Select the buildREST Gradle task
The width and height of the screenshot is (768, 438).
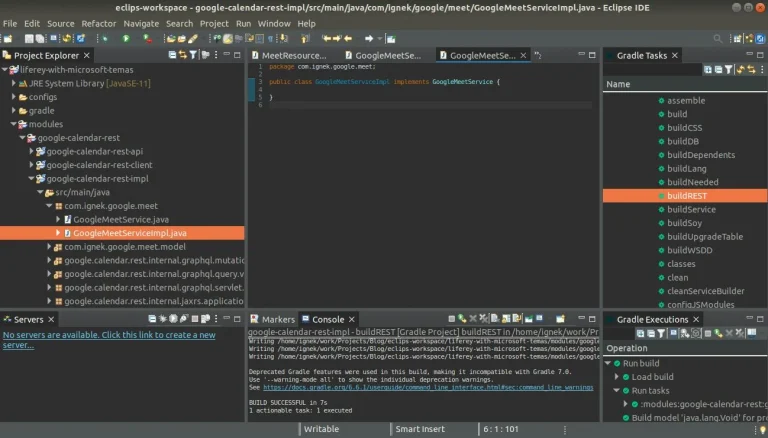(686, 196)
